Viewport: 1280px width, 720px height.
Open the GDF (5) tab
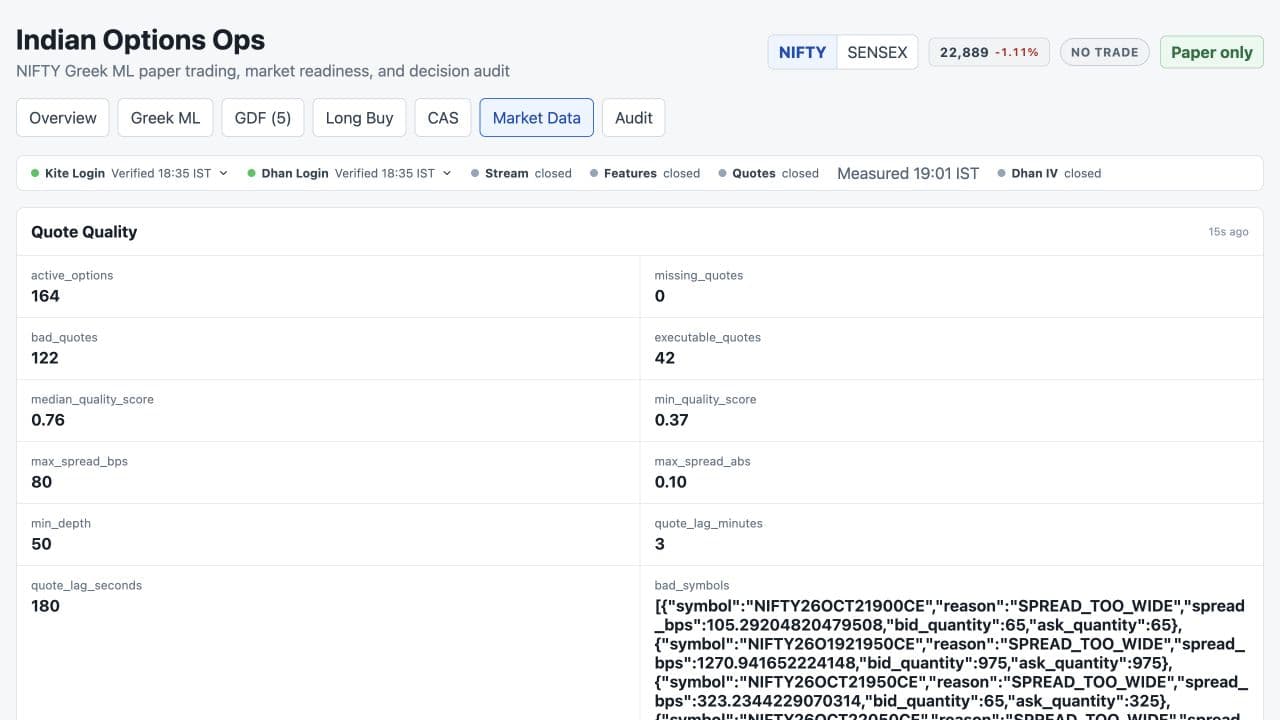click(263, 117)
